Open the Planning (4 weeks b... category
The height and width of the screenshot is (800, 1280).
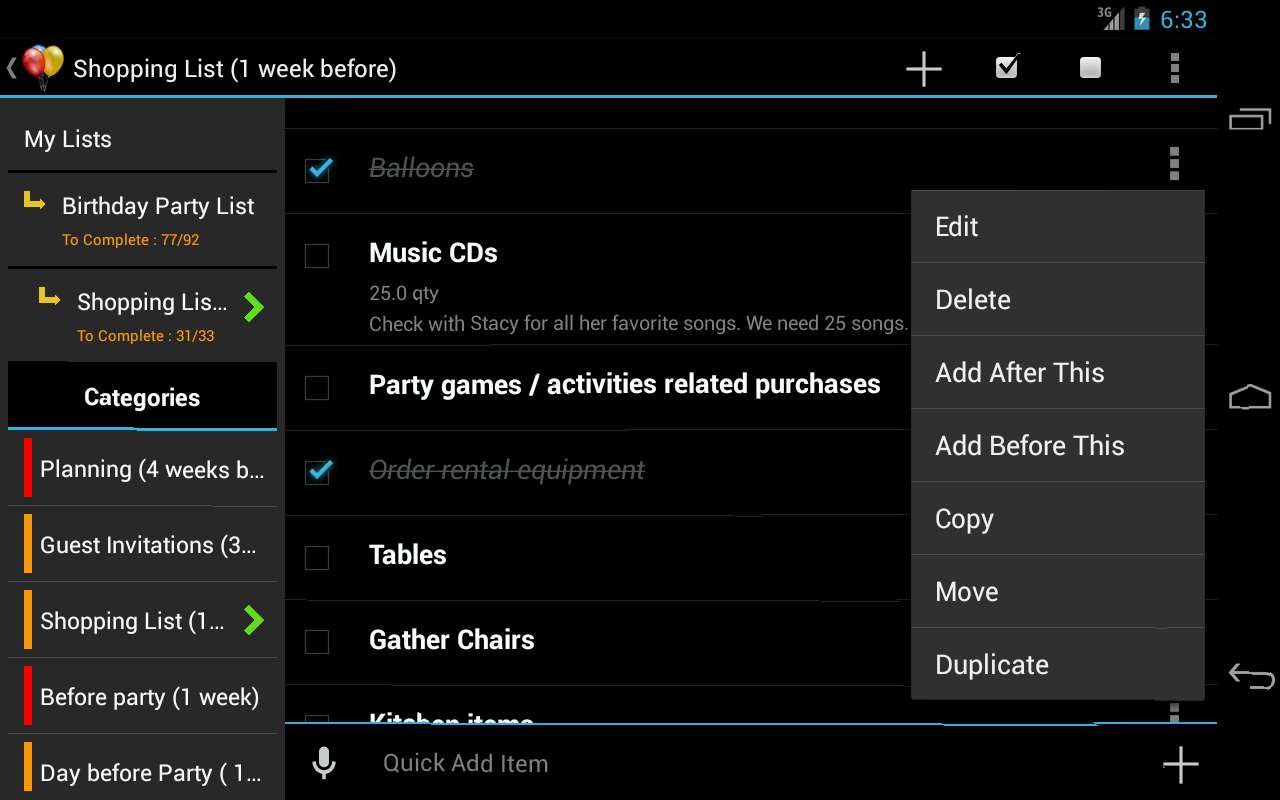pyautogui.click(x=143, y=469)
